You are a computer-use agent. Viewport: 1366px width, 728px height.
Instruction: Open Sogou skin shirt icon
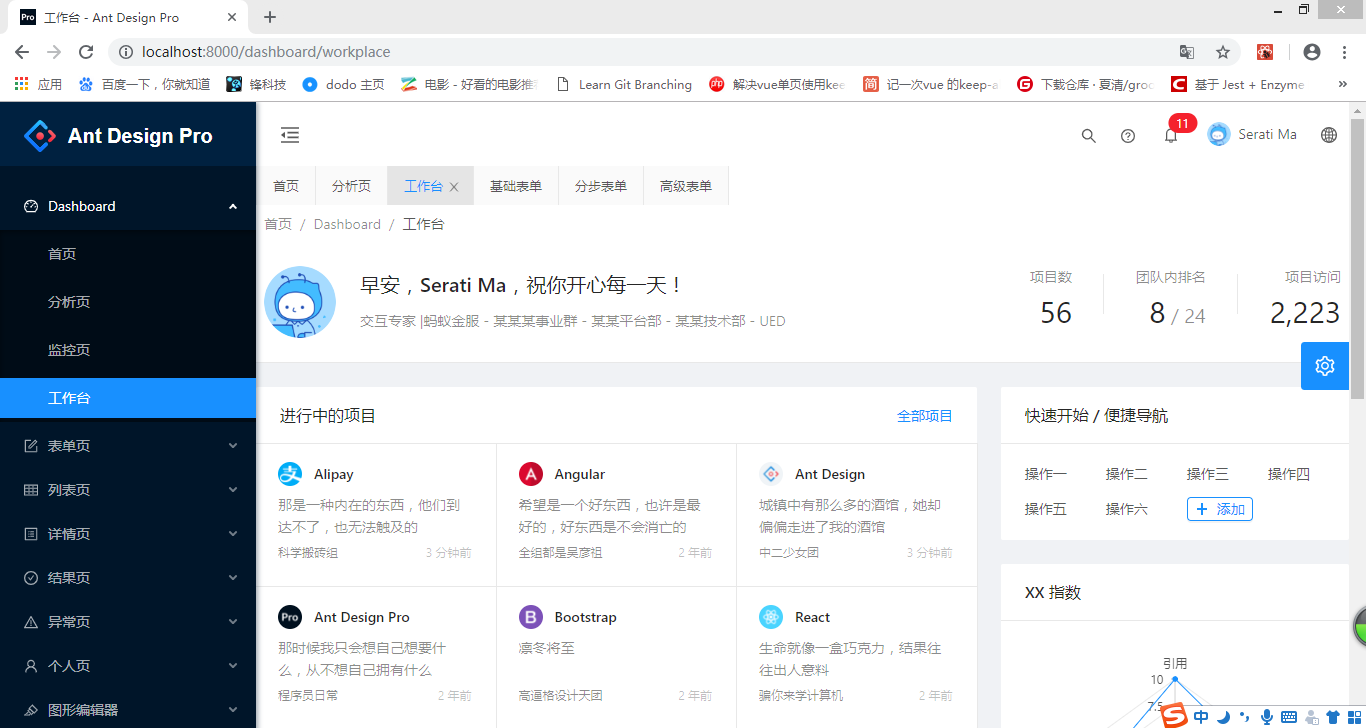pos(1333,716)
